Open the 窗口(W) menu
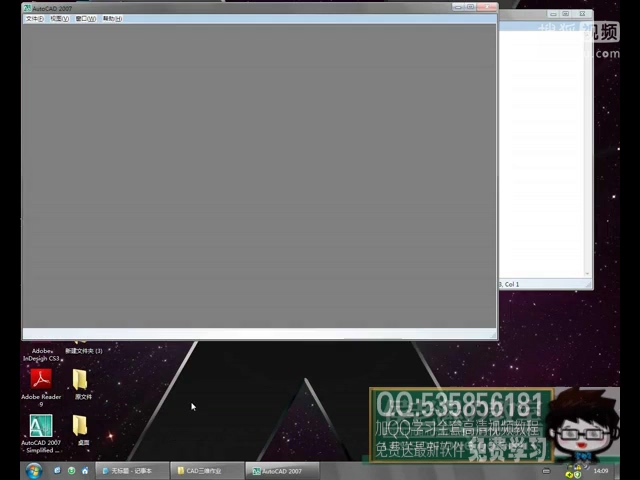Viewport: 640px width, 480px height. pyautogui.click(x=86, y=19)
